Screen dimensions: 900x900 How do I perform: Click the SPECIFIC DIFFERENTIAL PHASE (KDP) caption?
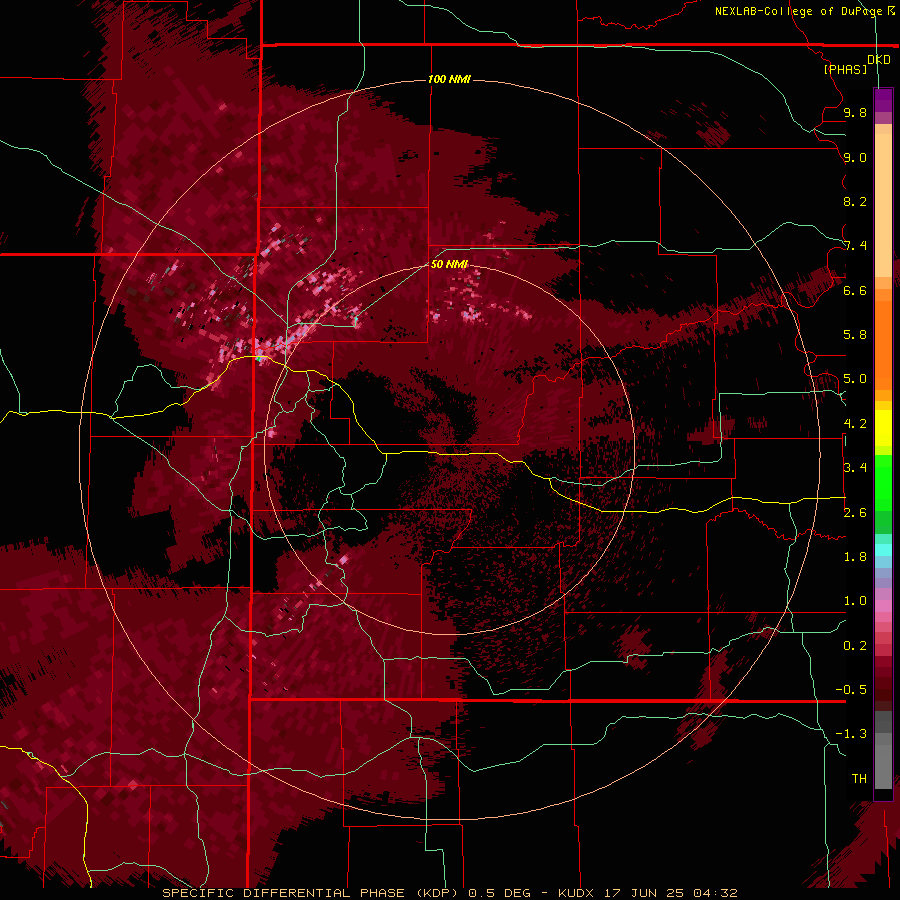309,893
